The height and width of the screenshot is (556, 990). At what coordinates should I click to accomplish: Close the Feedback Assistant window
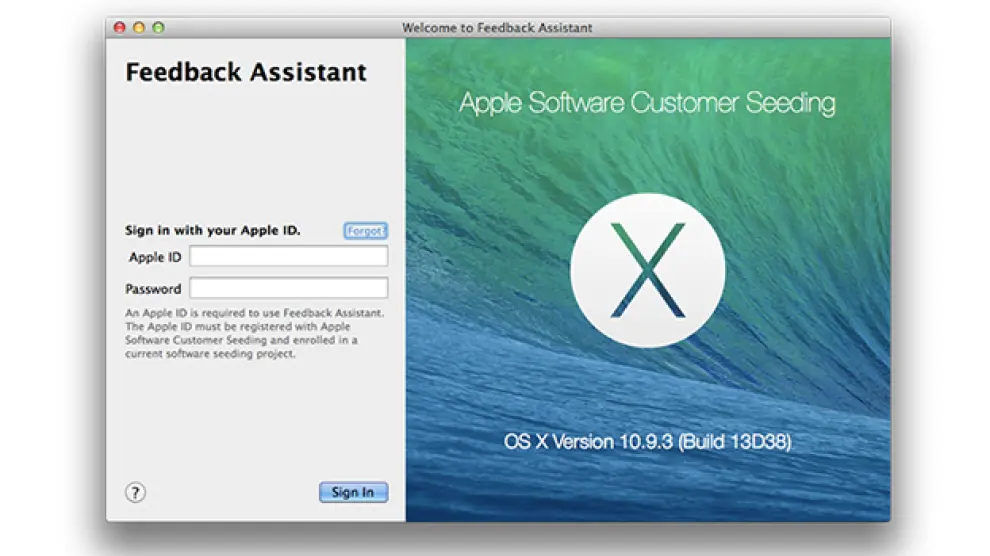pos(120,28)
